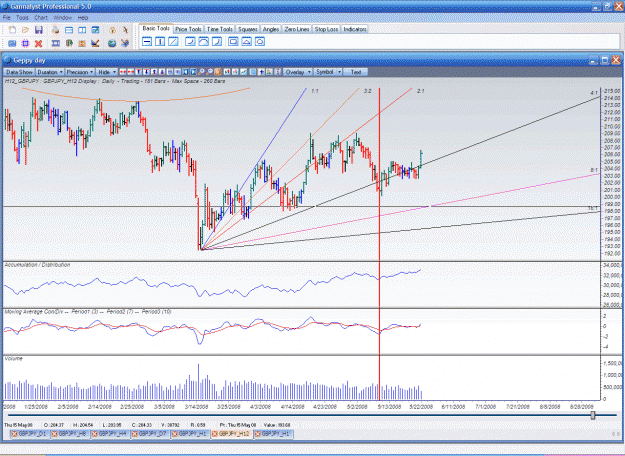Click the Data Show button
The width and height of the screenshot is (625, 456).
click(x=19, y=72)
